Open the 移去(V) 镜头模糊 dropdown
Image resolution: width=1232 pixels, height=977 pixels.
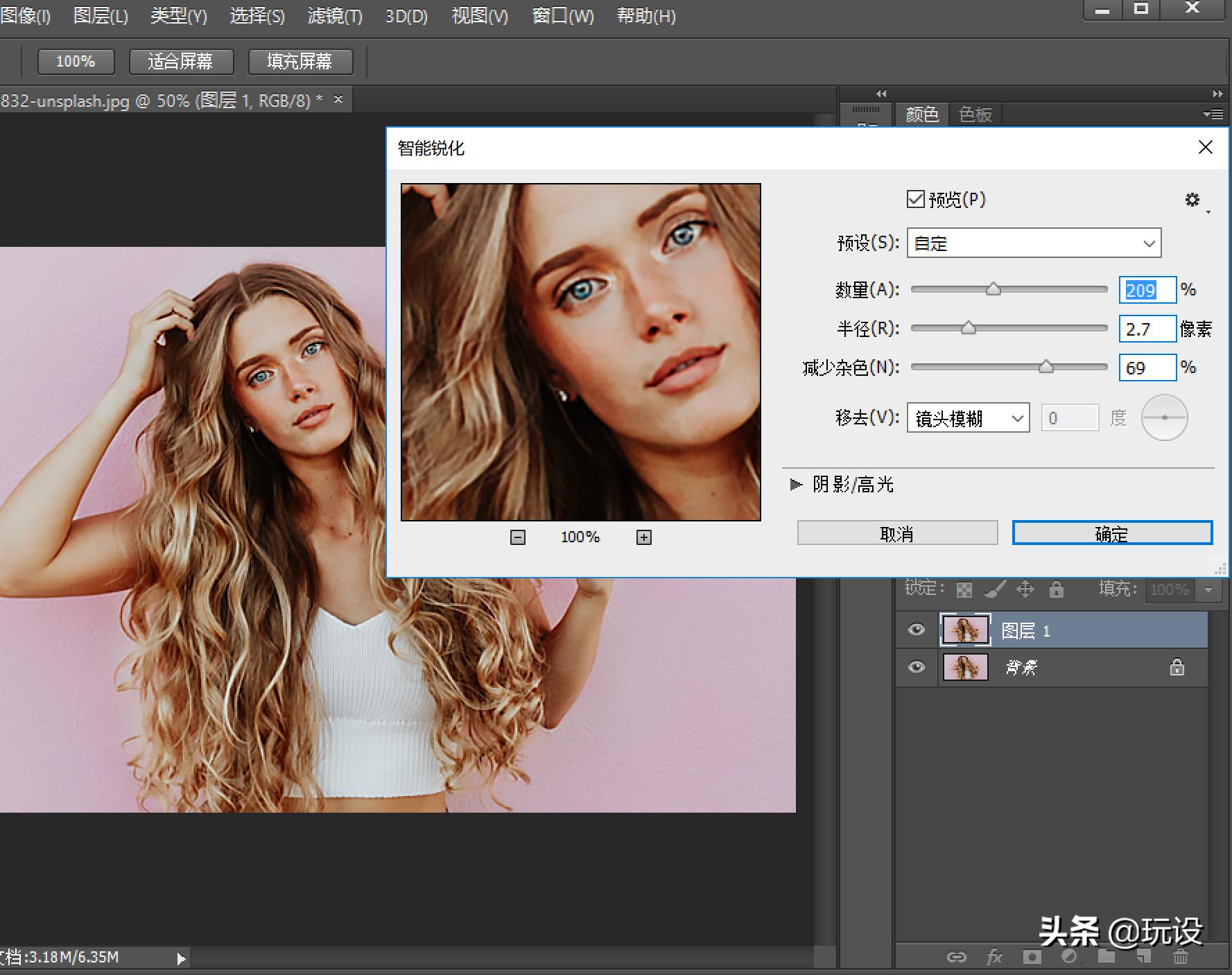click(x=968, y=418)
